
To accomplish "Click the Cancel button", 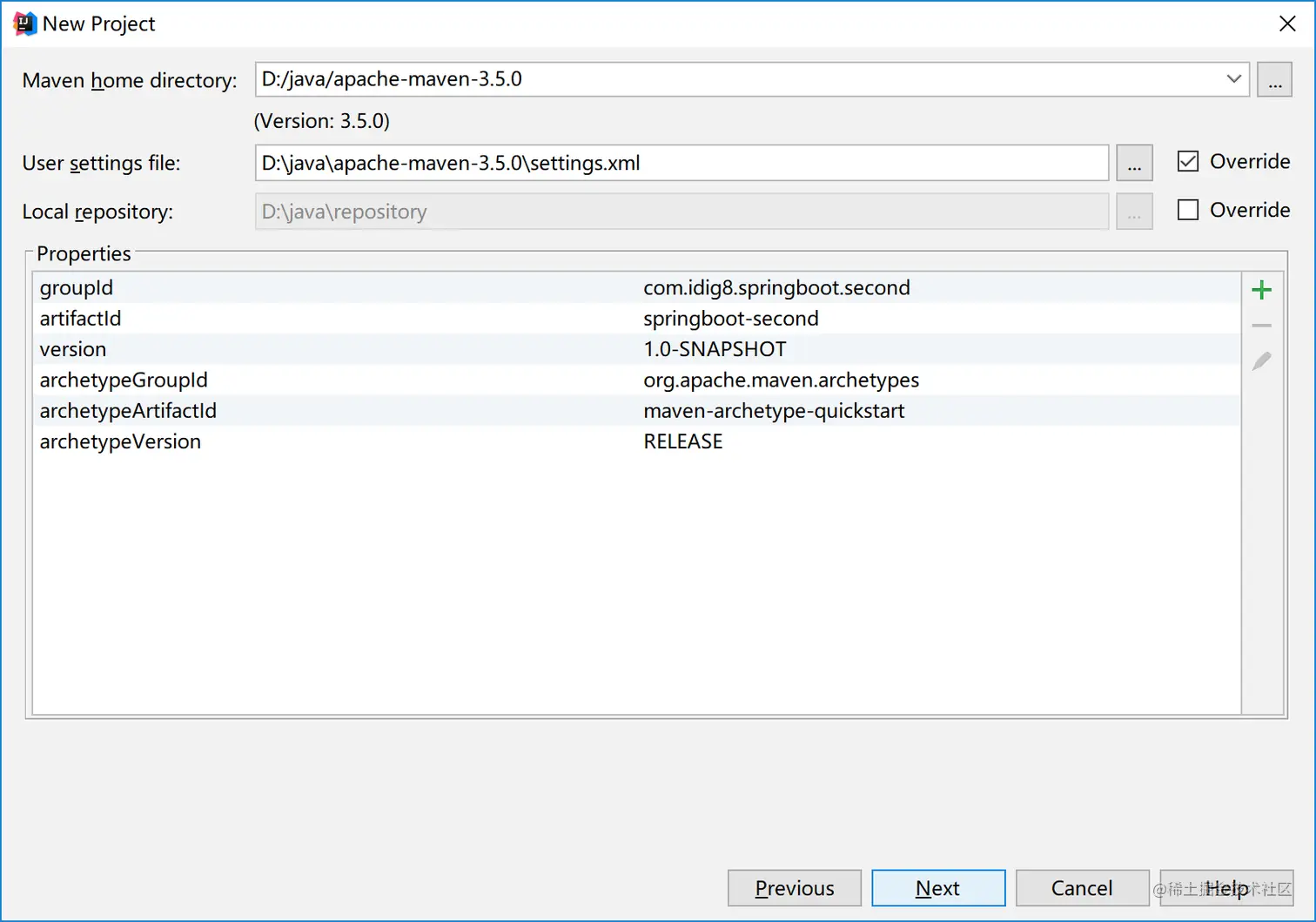I will click(1082, 888).
